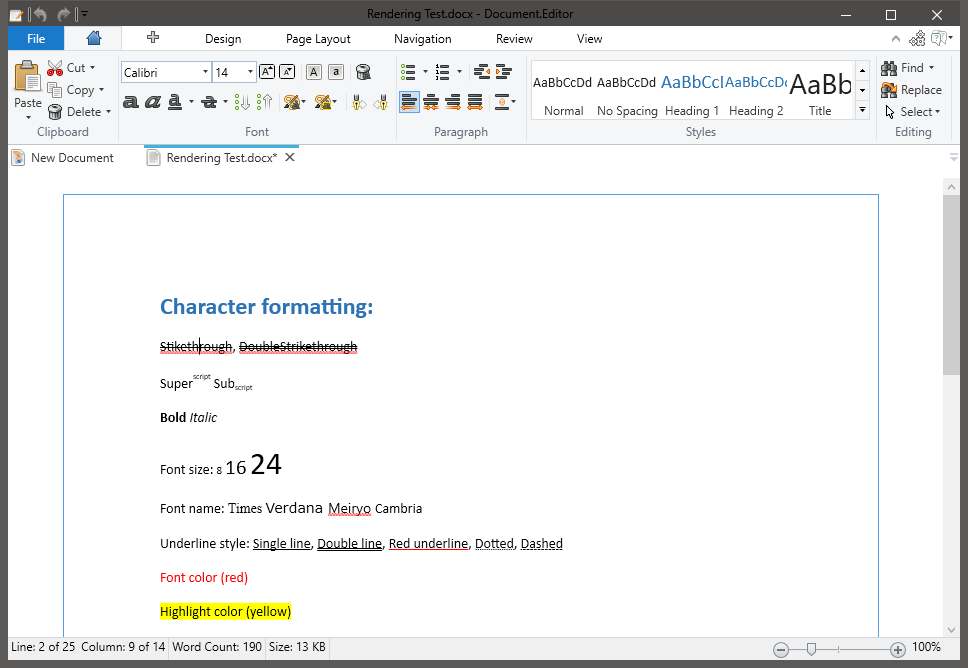
Task: Collapse the ribbon with the chevron
Action: click(x=896, y=38)
